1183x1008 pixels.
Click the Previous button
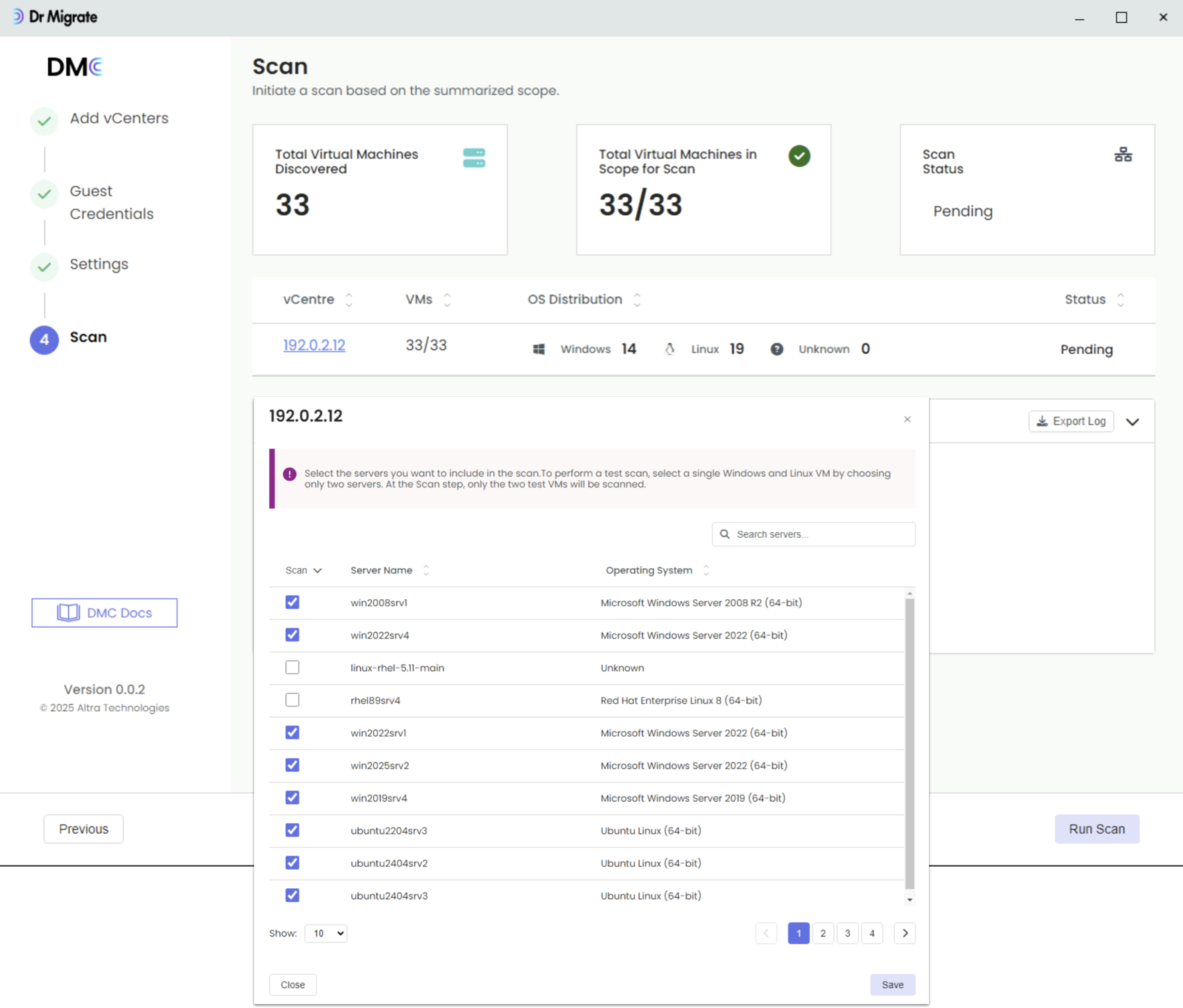pyautogui.click(x=83, y=829)
